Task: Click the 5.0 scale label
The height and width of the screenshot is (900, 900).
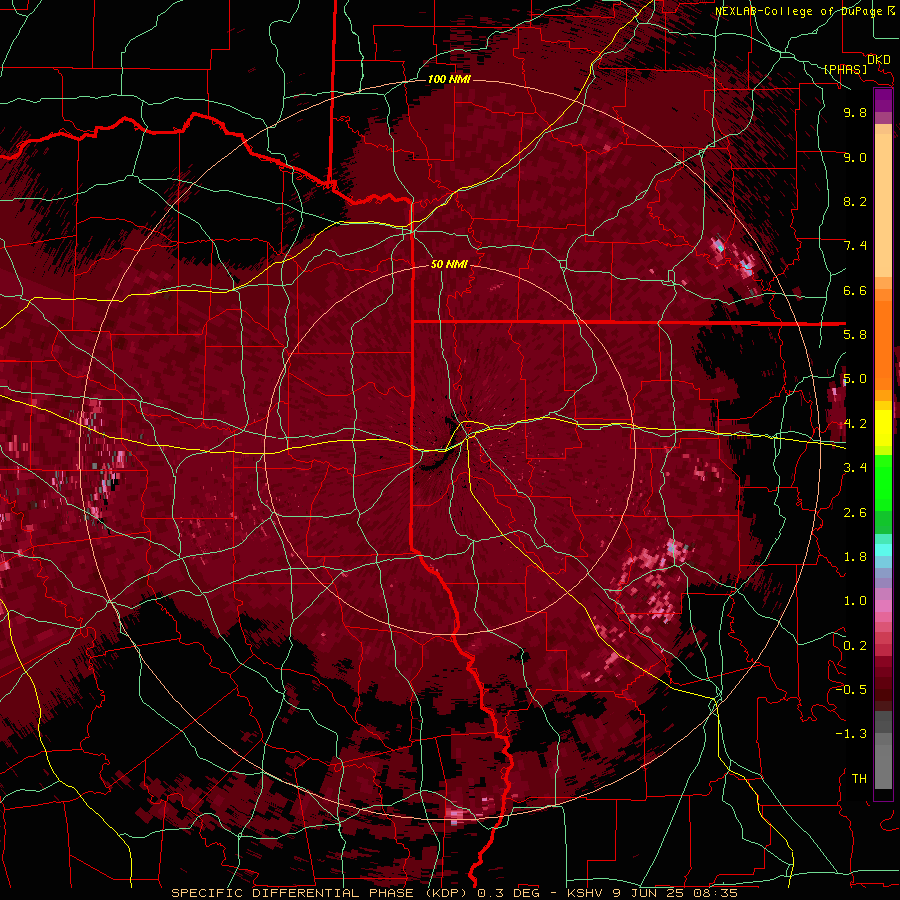Action: 855,379
